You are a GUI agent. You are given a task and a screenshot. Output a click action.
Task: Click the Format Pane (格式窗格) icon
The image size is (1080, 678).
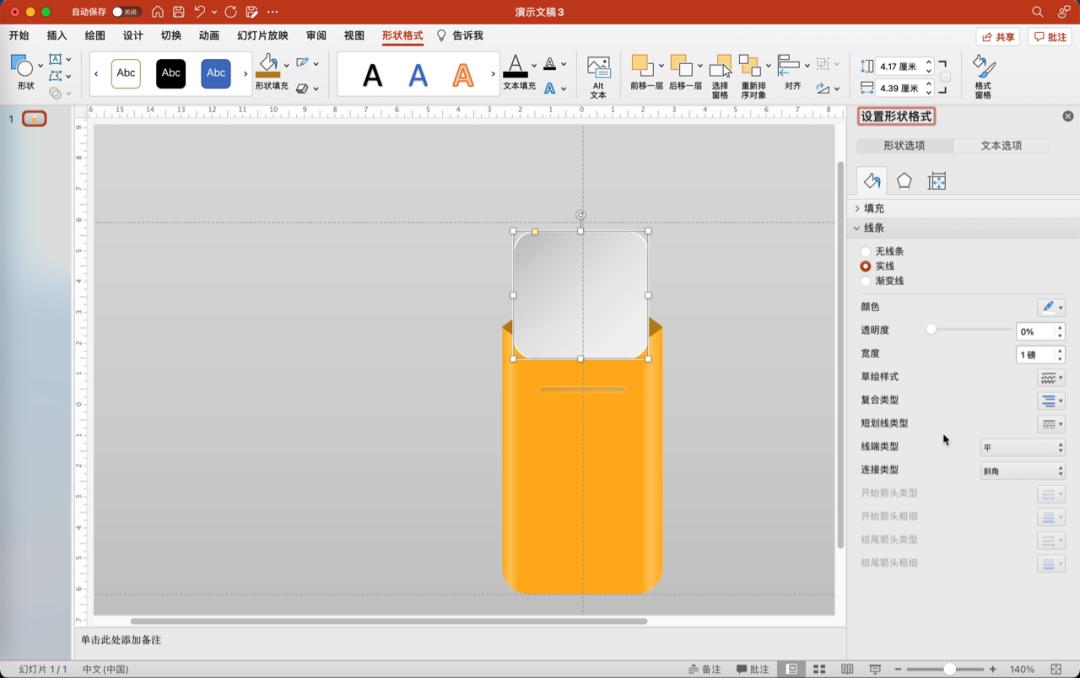point(983,75)
